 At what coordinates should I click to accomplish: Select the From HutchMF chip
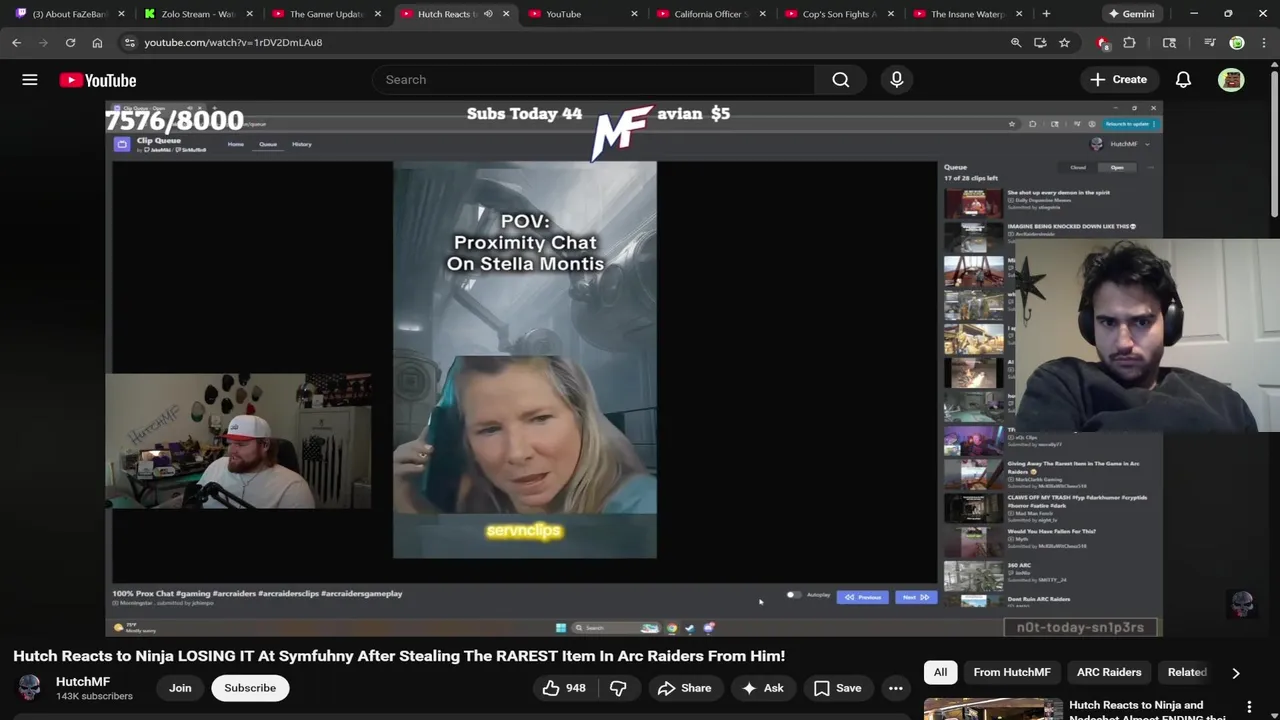point(1012,672)
